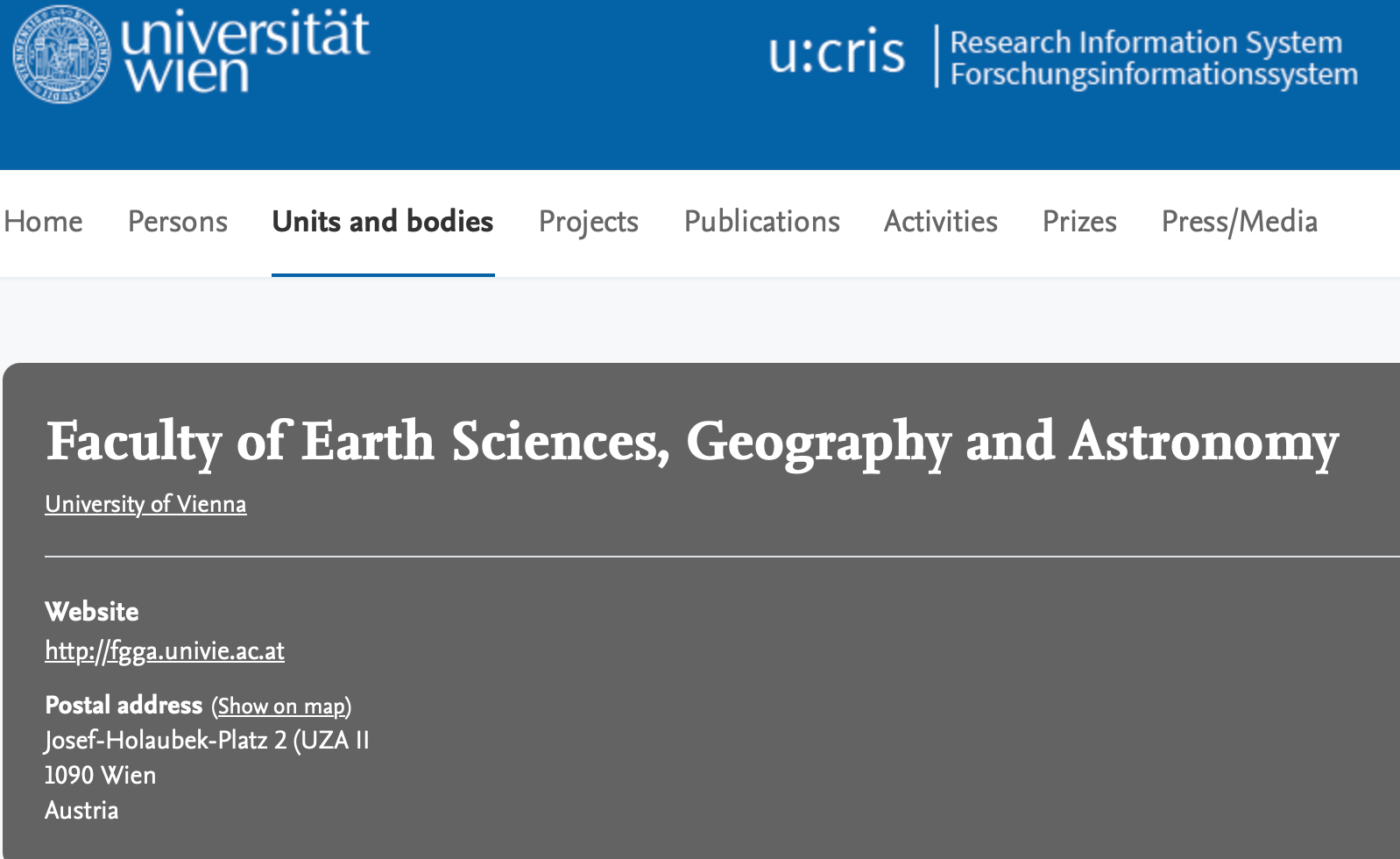
Task: Open the Persons navigation tab
Action: point(178,222)
